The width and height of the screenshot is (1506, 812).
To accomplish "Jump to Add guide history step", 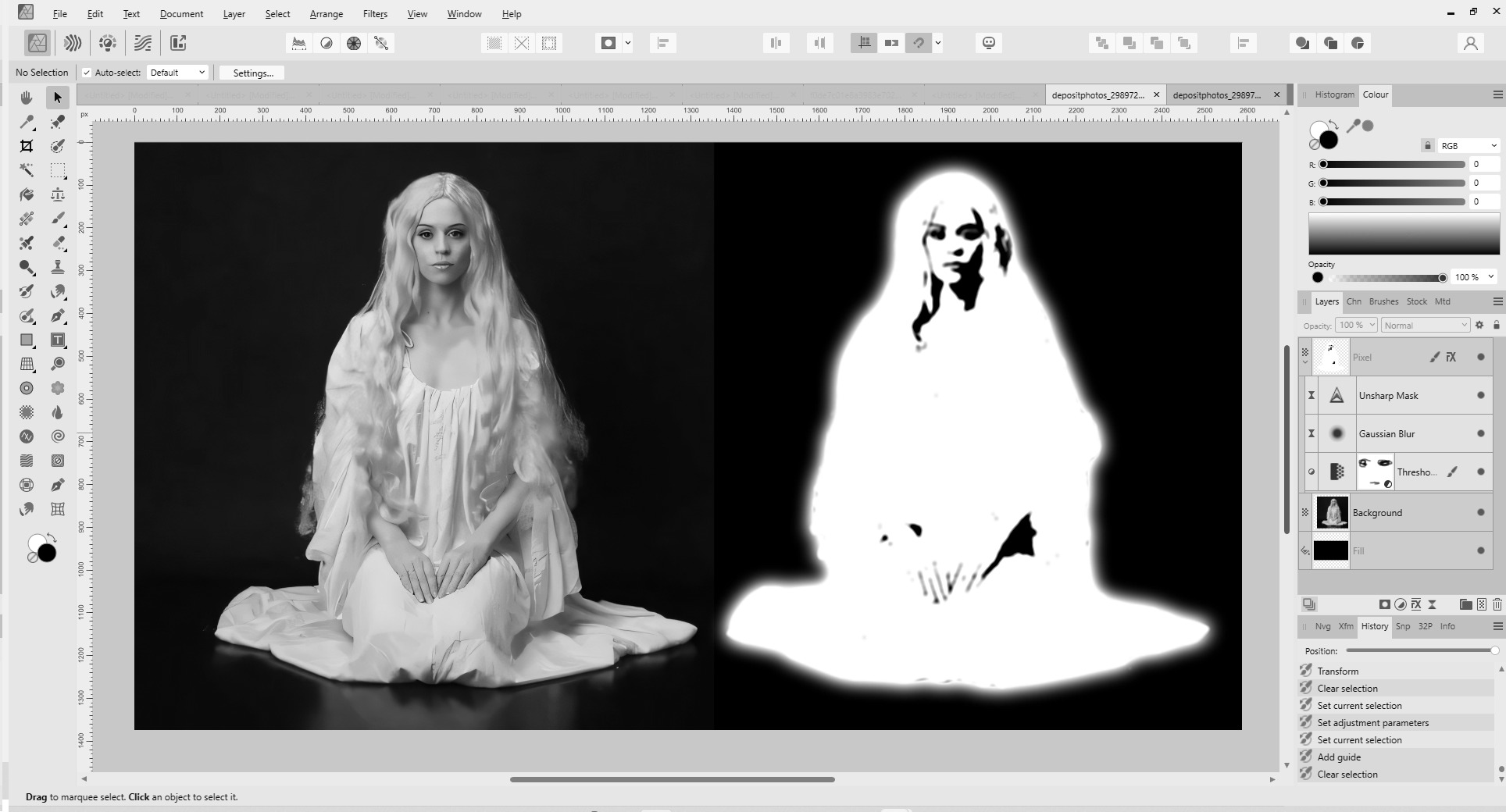I will coord(1339,757).
